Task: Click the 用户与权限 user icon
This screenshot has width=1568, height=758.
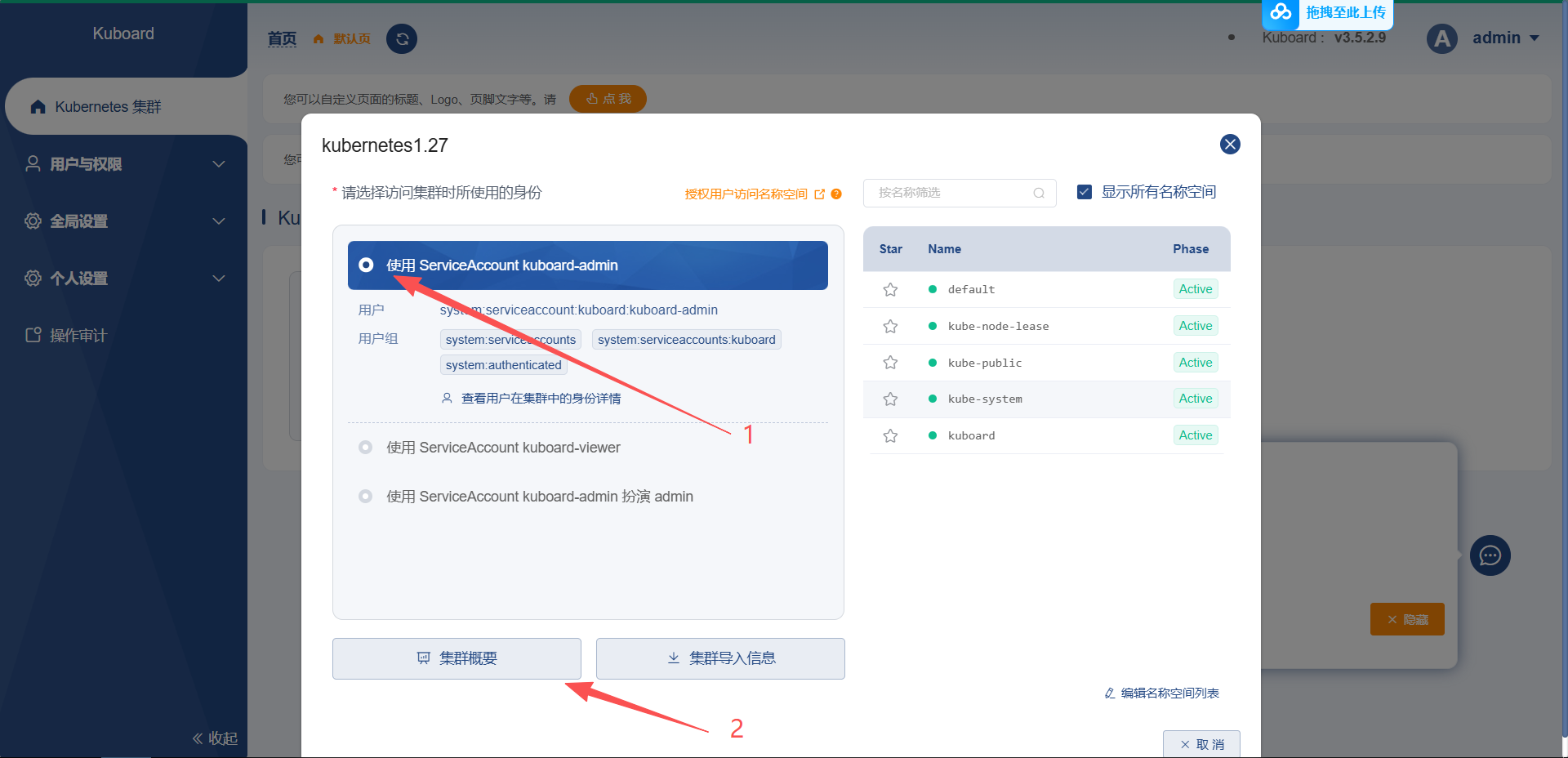Action: pos(33,163)
